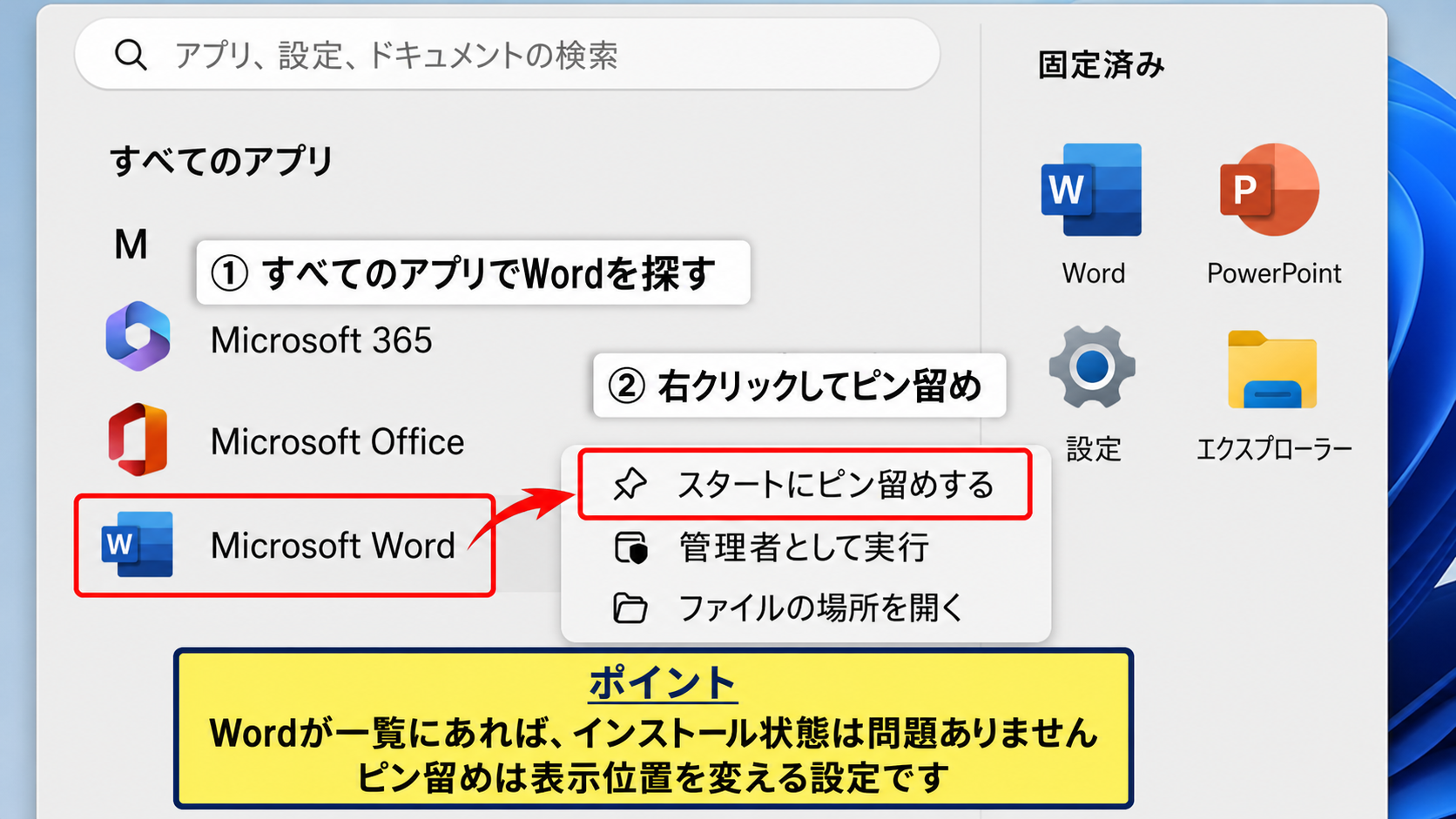1456x819 pixels.
Task: Click the search magnifier icon
Action: [x=131, y=55]
